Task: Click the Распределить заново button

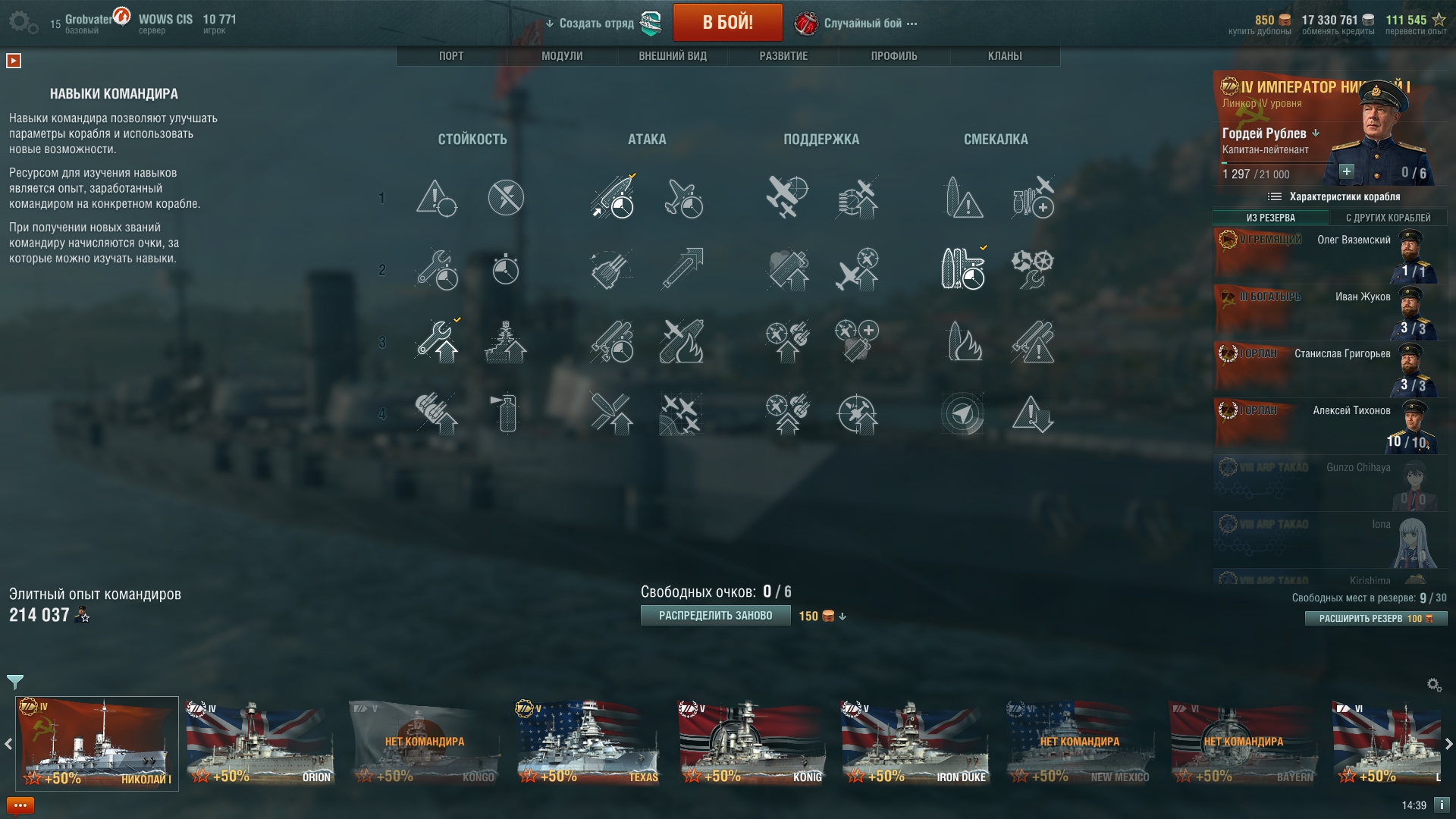Action: (x=715, y=616)
